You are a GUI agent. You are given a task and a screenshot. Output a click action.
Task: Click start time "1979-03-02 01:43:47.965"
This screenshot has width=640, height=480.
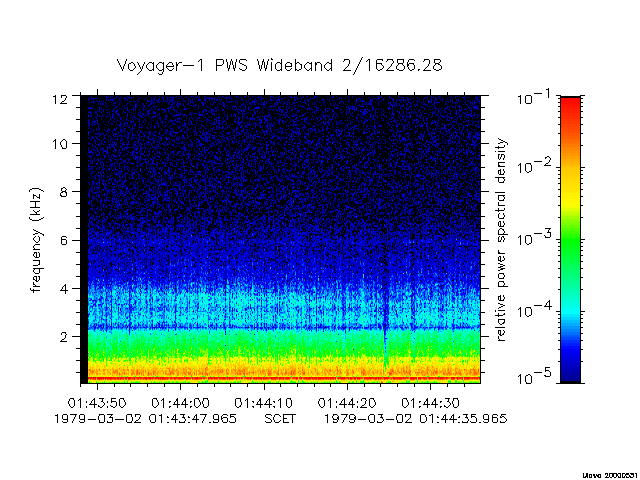[145, 419]
